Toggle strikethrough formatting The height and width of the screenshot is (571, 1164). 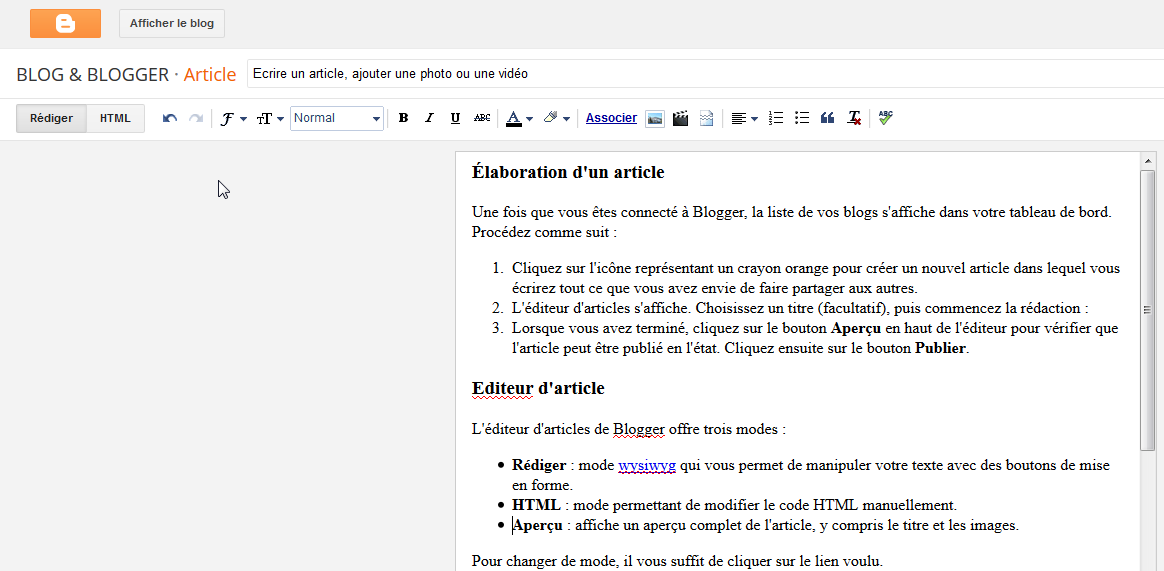click(482, 118)
